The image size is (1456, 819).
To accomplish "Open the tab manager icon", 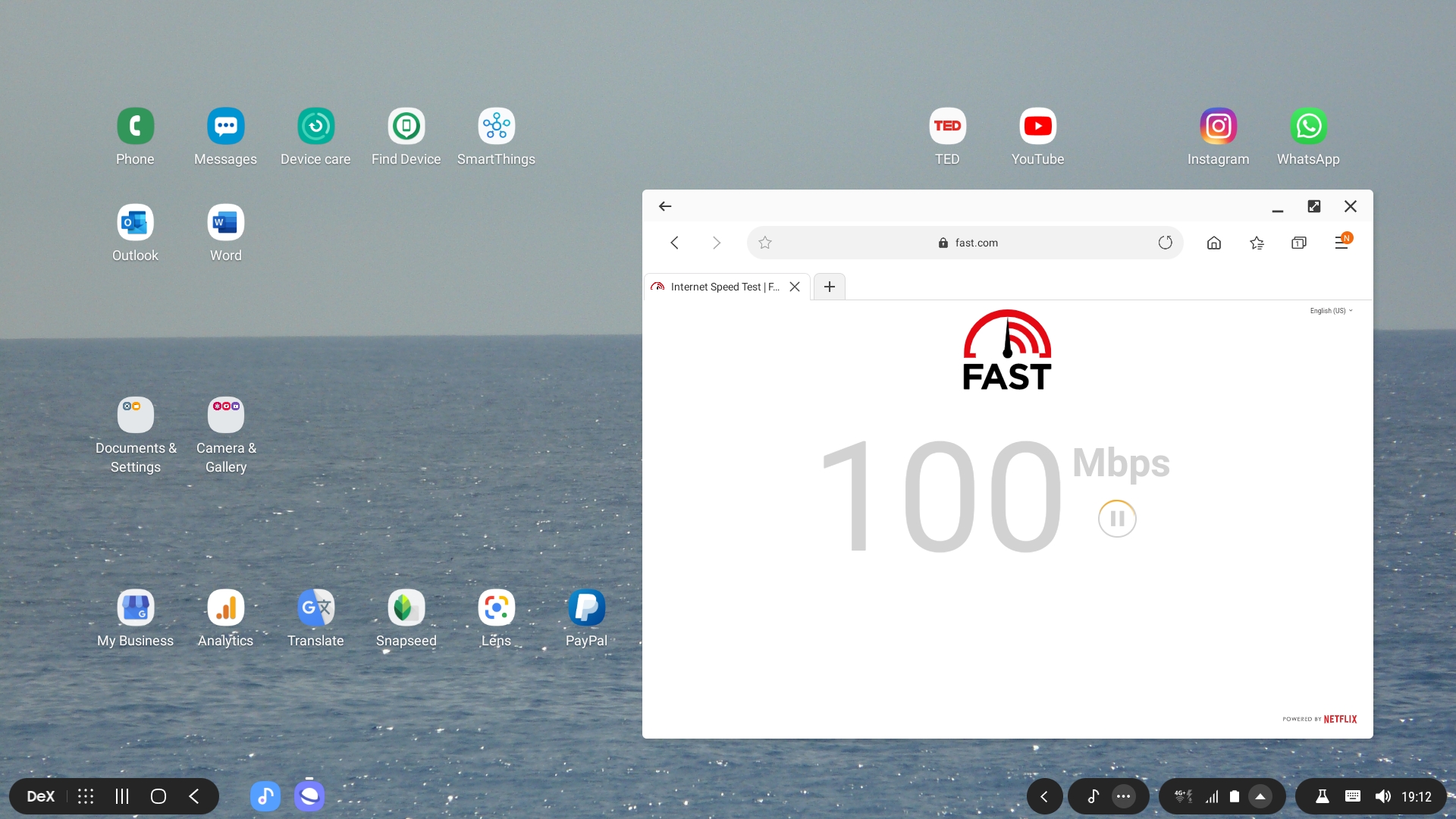I will [x=1298, y=243].
